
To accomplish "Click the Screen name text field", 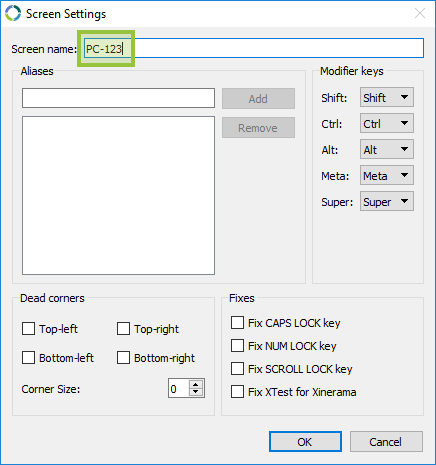I will 254,48.
